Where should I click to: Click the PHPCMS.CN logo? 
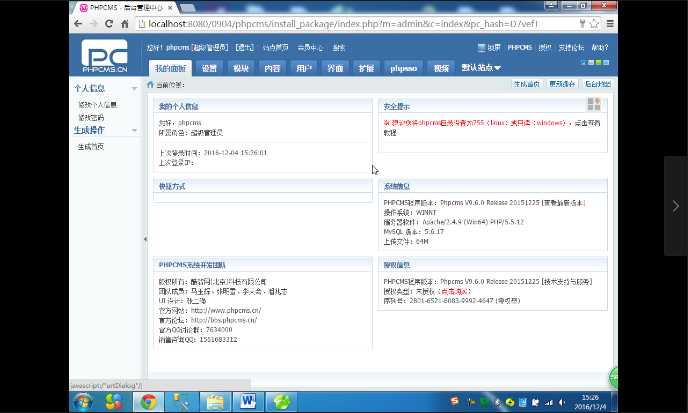point(104,55)
